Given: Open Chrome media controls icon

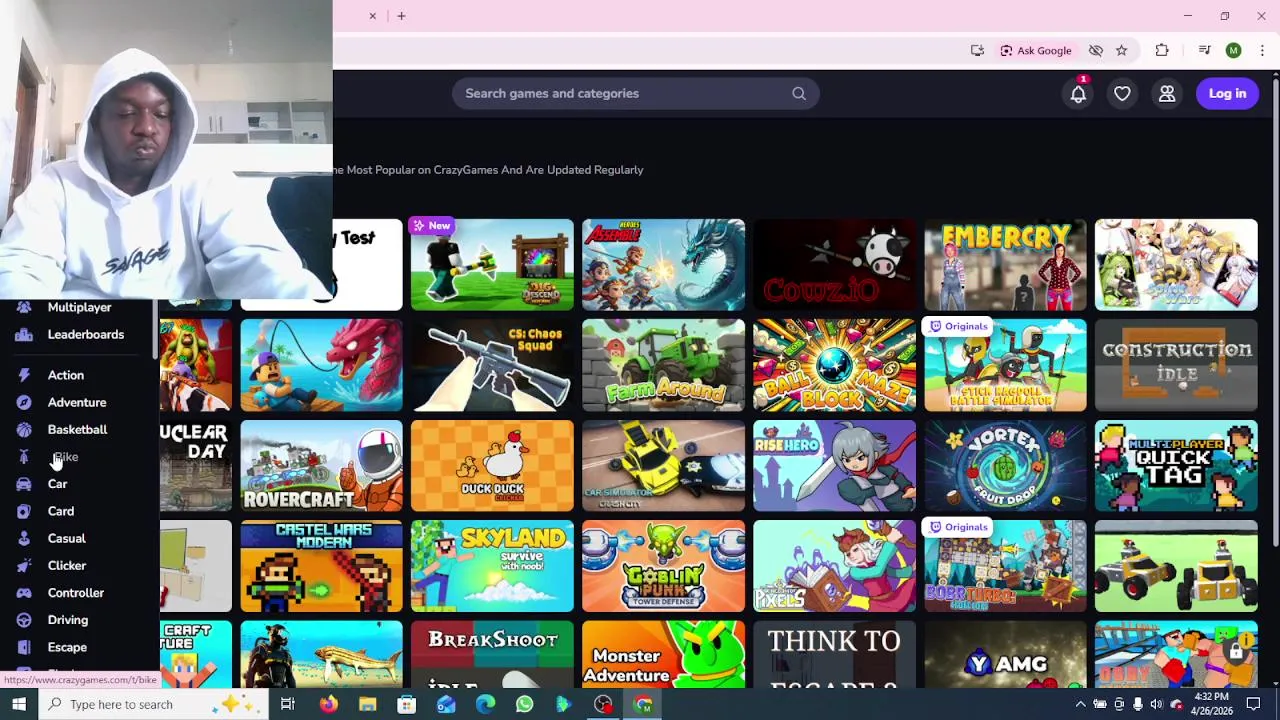Looking at the screenshot, I should tap(1204, 50).
